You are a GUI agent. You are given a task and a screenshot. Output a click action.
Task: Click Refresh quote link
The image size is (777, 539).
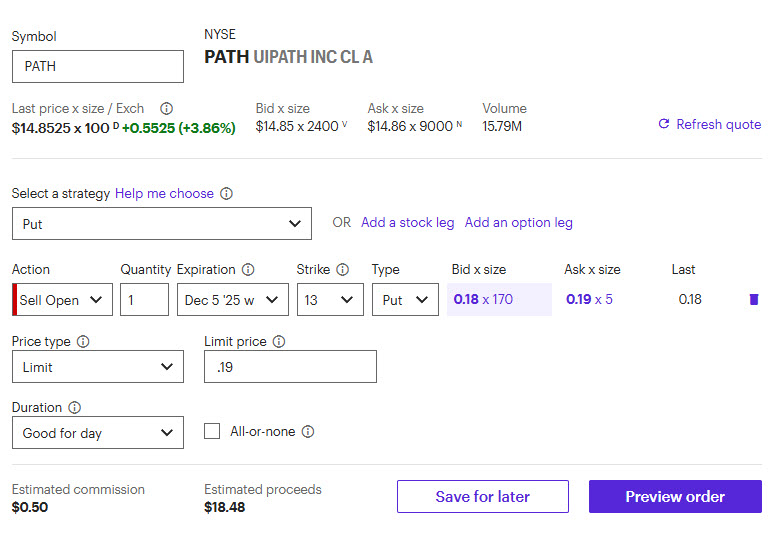pyautogui.click(x=709, y=124)
